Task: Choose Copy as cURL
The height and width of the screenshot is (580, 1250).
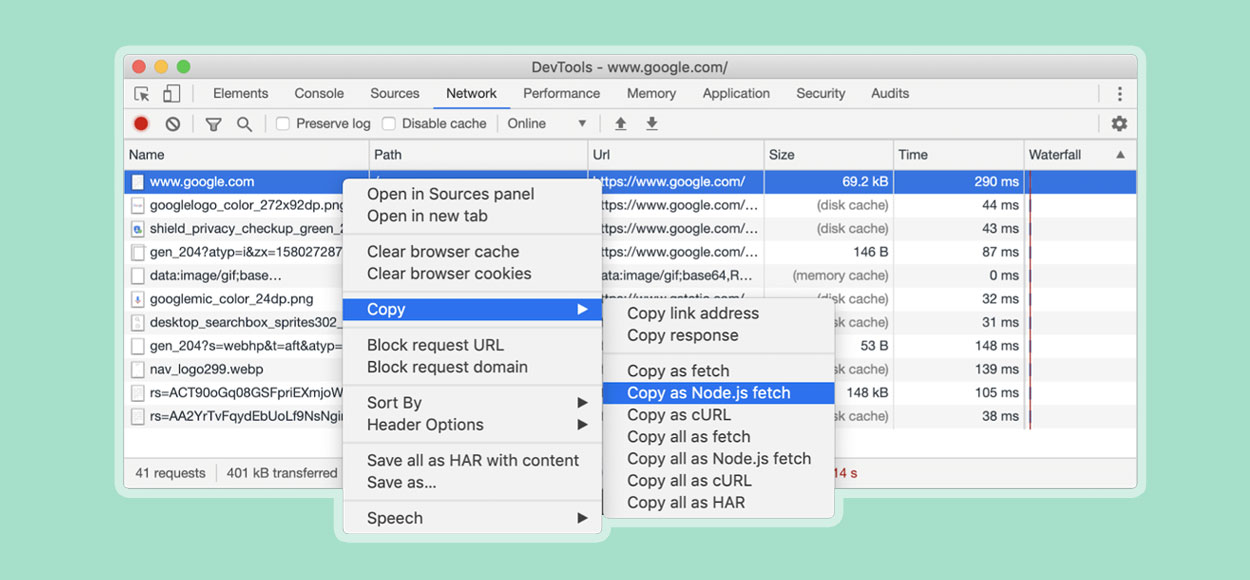Action: pyautogui.click(x=679, y=415)
